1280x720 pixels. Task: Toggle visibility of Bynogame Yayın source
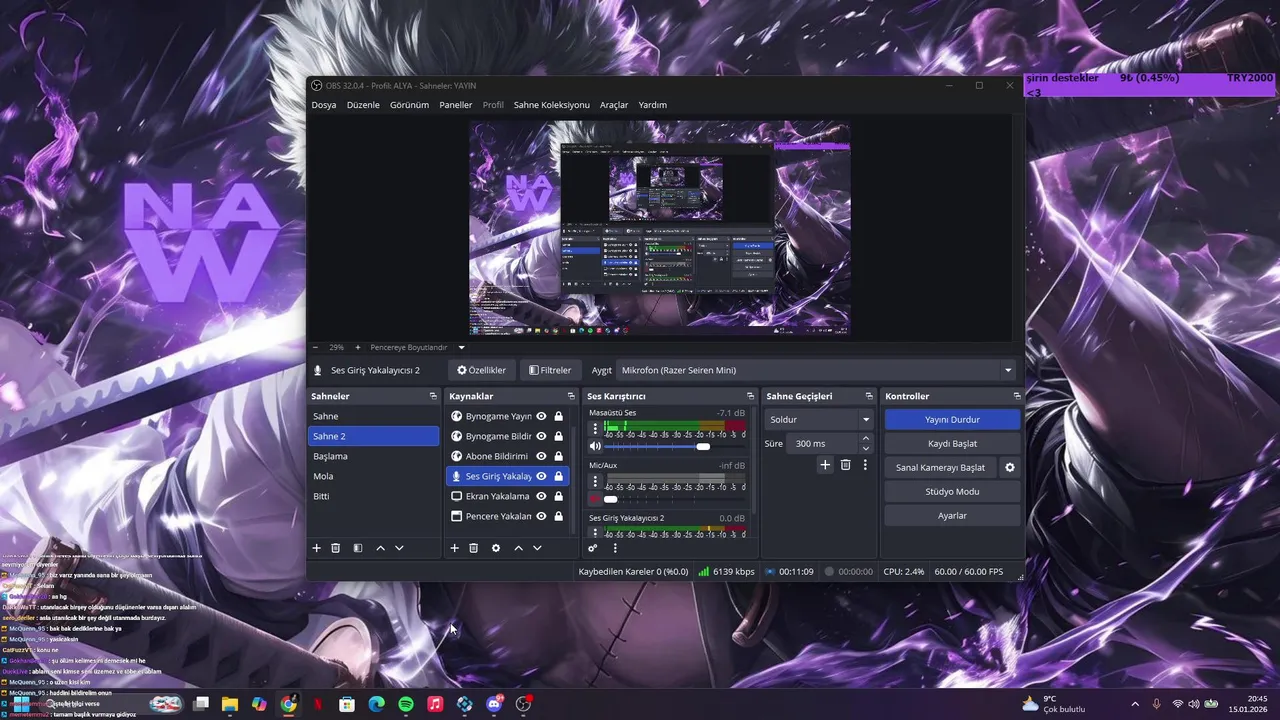[x=541, y=416]
